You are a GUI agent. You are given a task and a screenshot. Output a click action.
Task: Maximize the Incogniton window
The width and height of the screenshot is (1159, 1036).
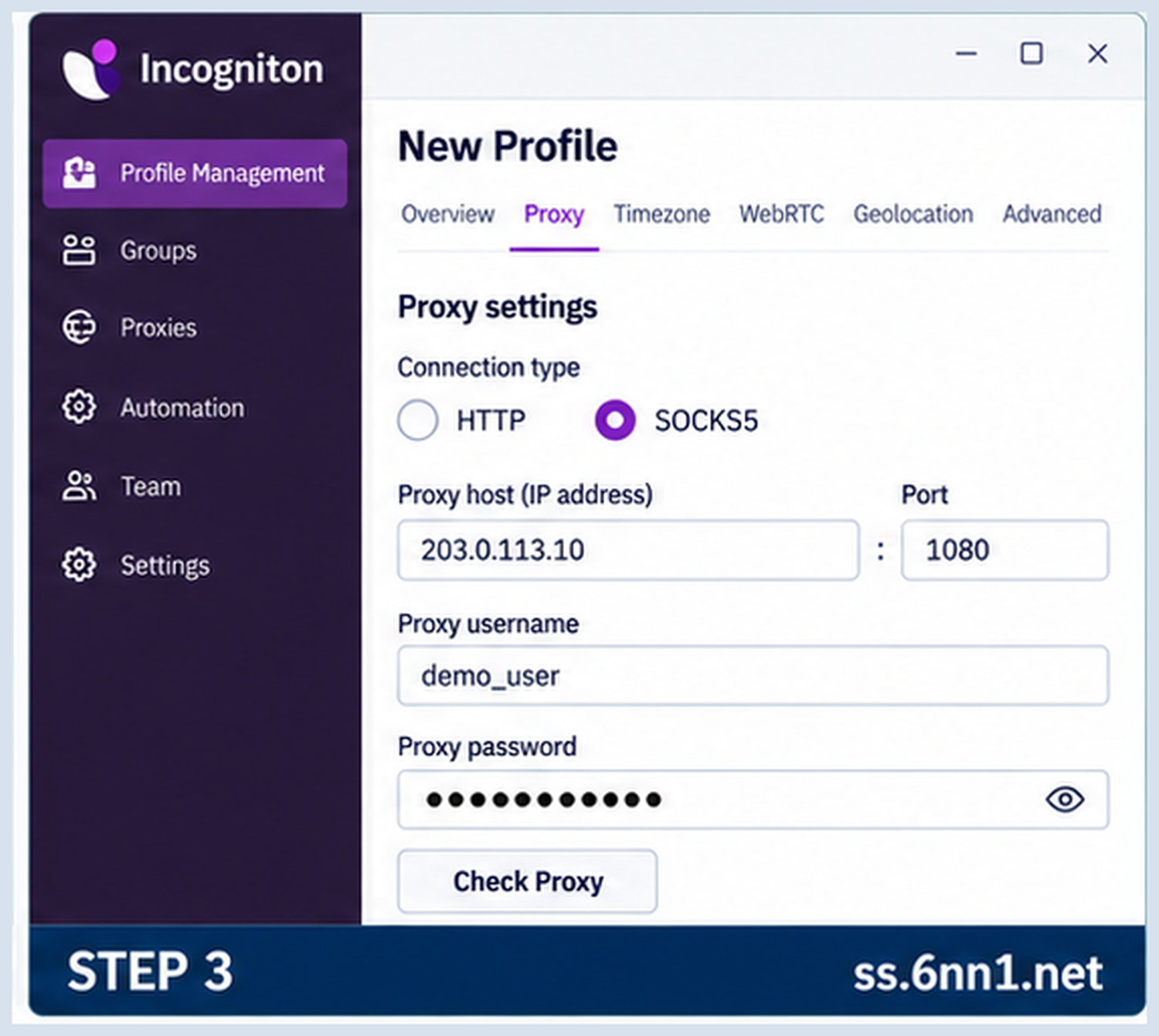[x=1032, y=53]
